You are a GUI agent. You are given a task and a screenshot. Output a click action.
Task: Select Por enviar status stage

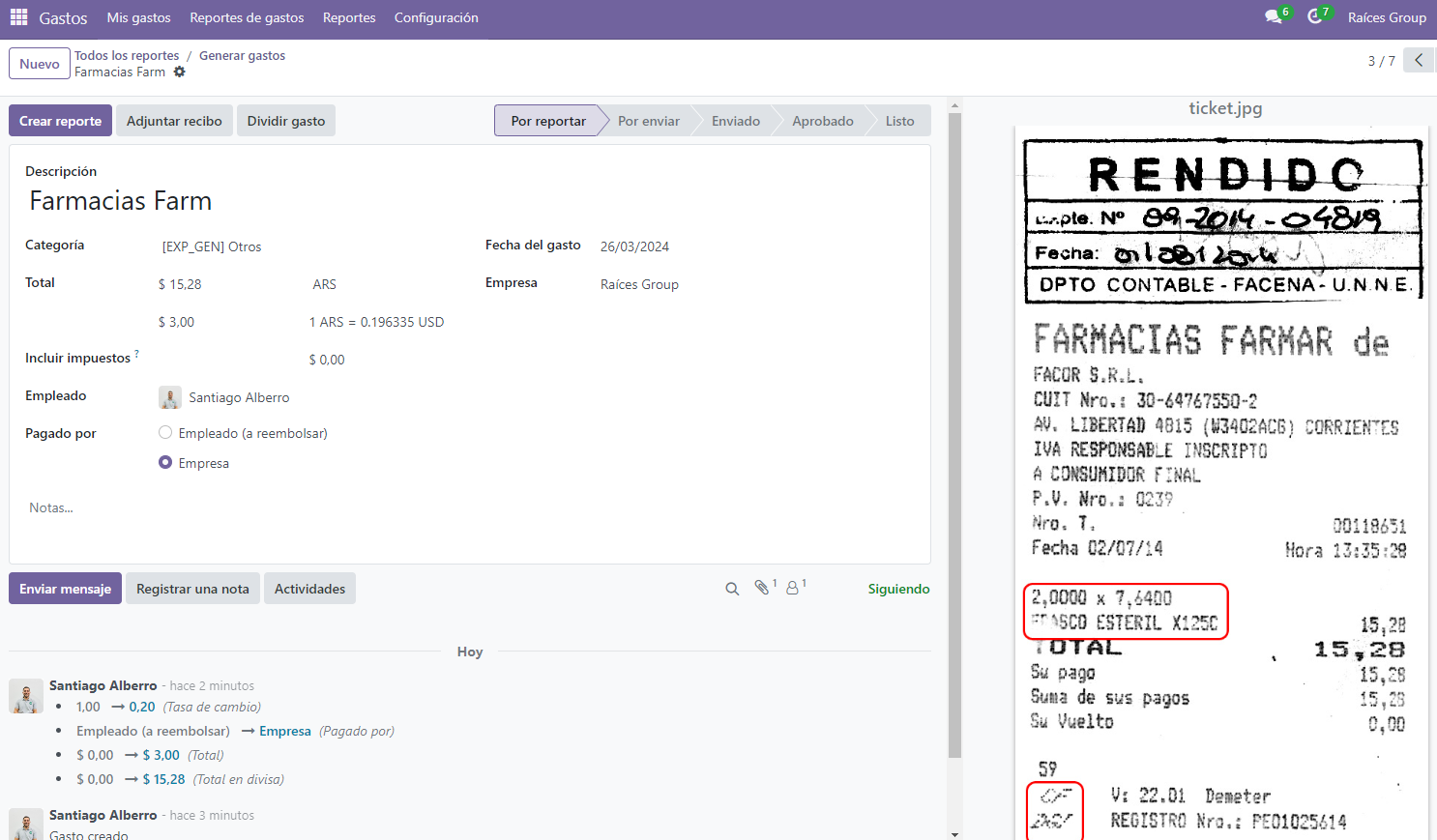click(x=649, y=121)
